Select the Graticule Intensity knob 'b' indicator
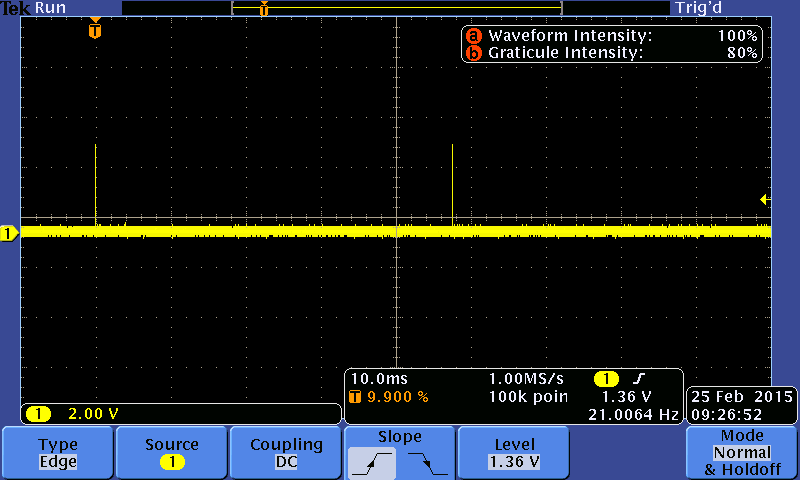Screen dimensions: 800x480 coord(474,53)
